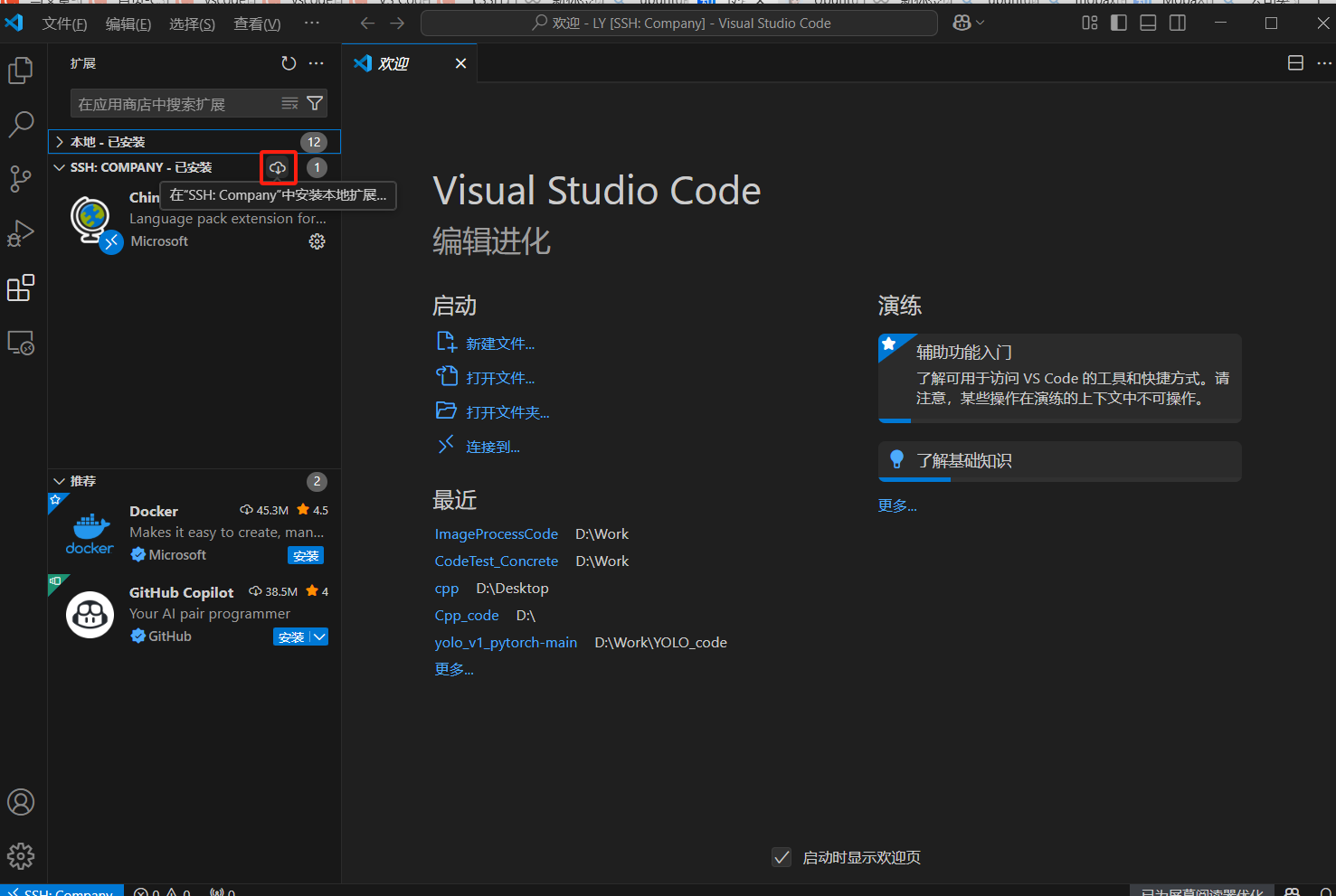Click the Open Folder link

coord(507,412)
